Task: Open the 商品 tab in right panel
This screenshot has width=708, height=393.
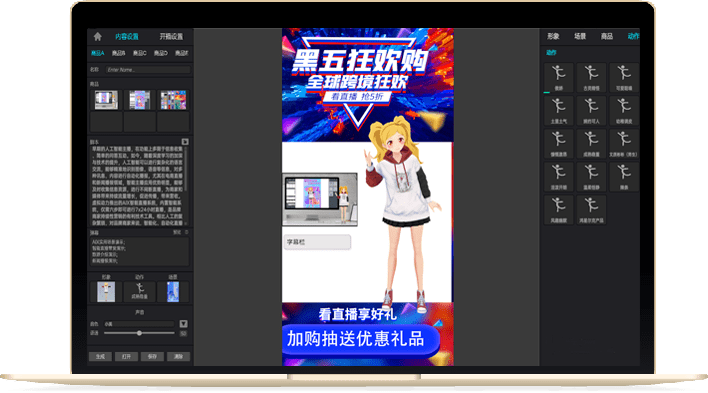Action: 606,36
